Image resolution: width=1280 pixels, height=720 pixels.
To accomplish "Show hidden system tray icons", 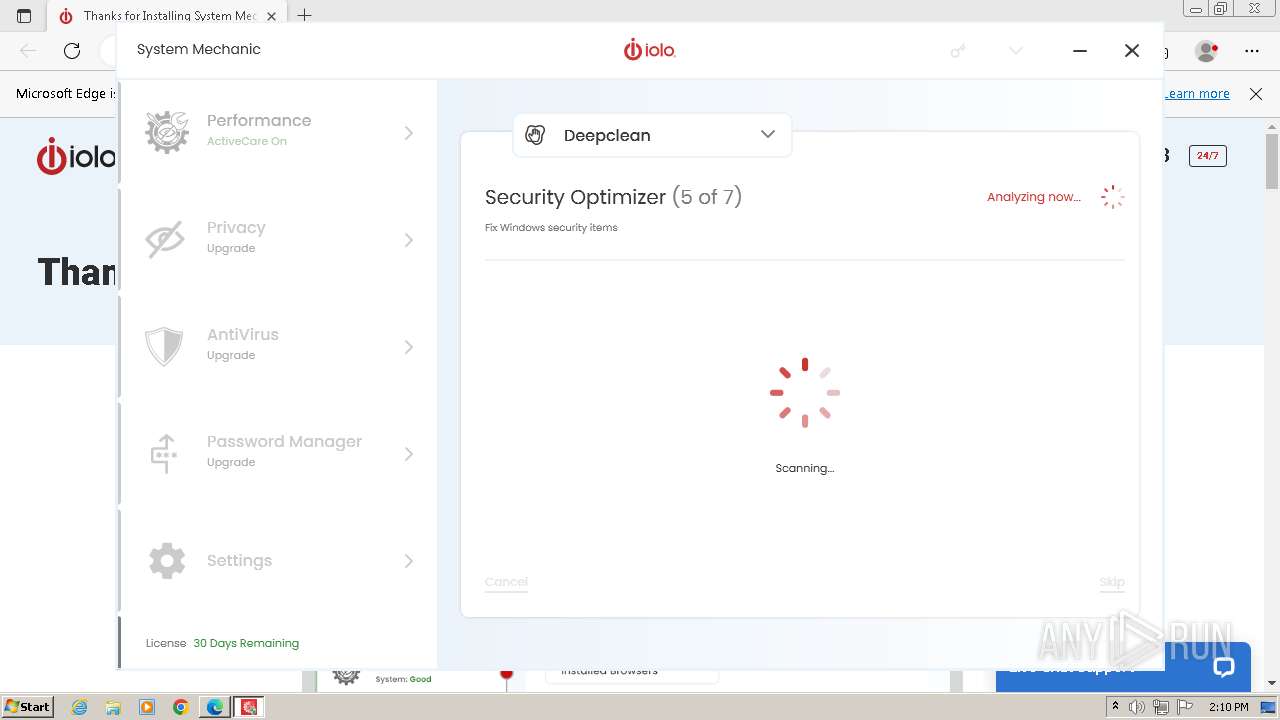I will tap(1115, 707).
